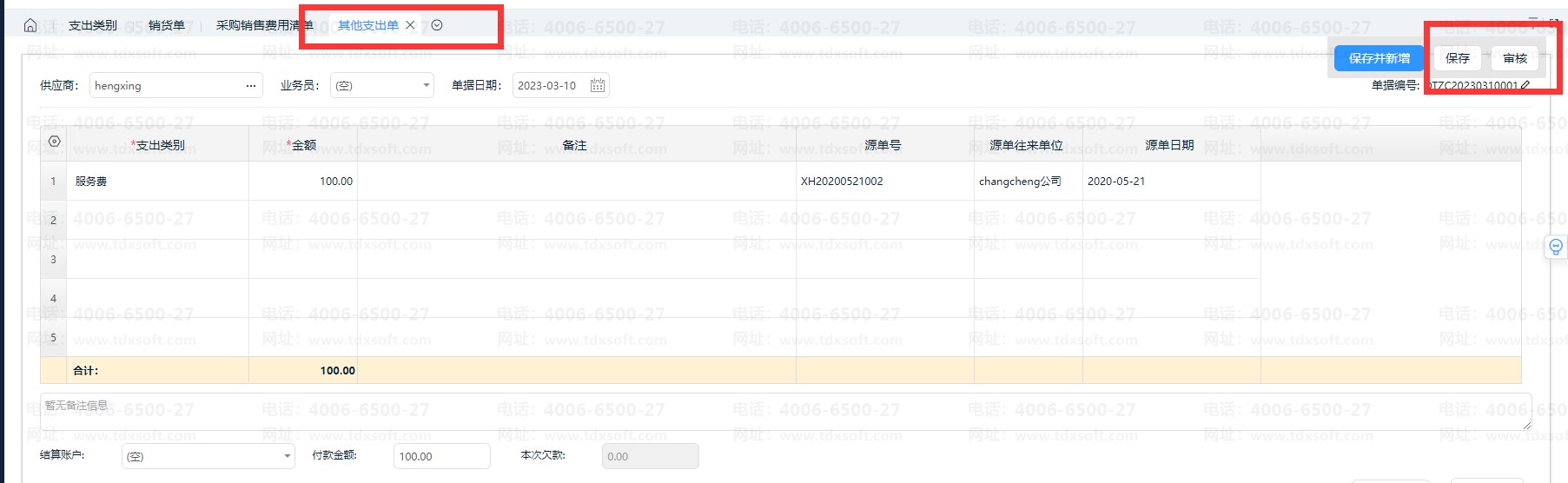The width and height of the screenshot is (1568, 483).
Task: Switch to the 支出类别 tab
Action: (93, 25)
